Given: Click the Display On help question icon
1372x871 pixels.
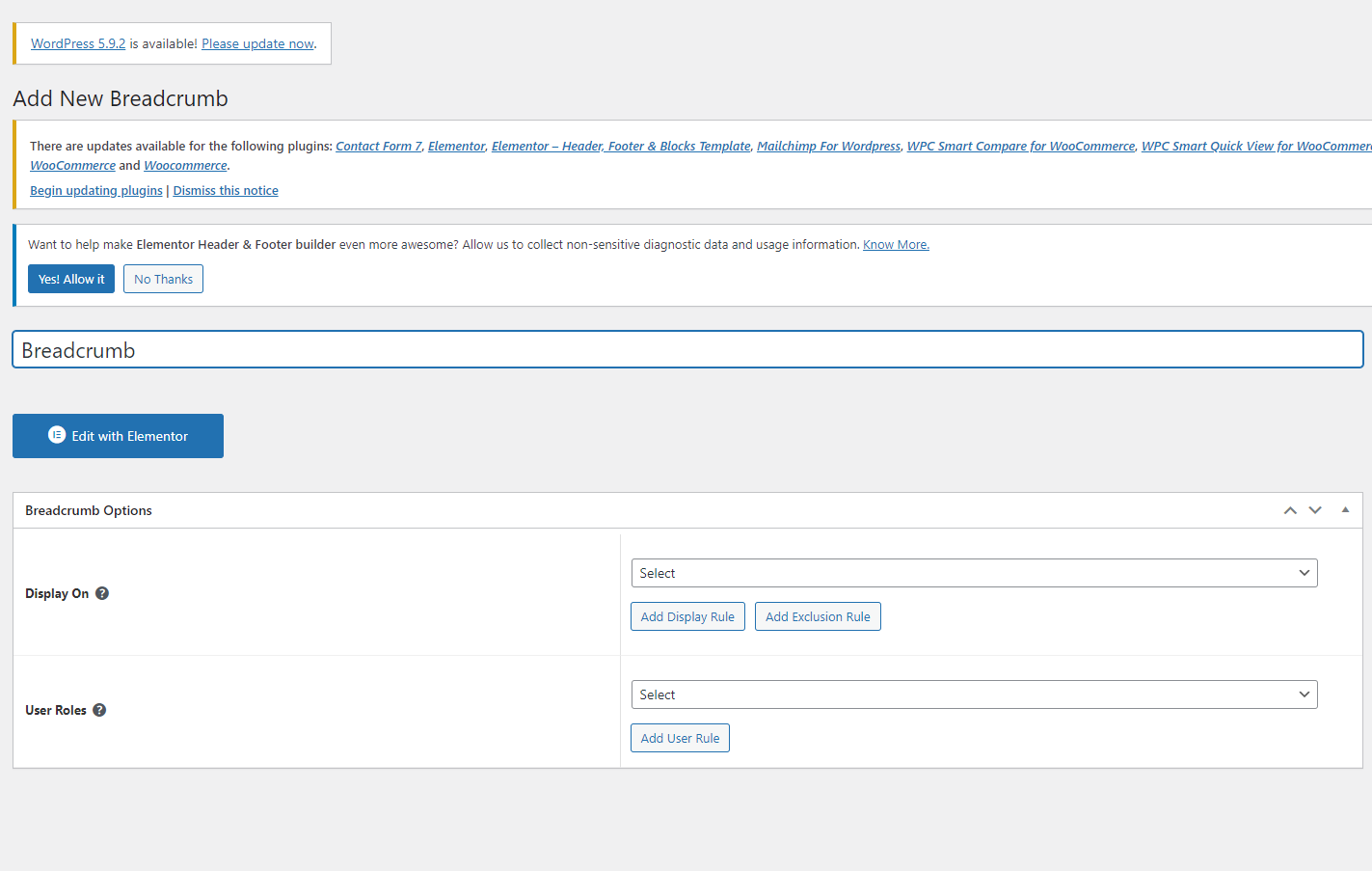Looking at the screenshot, I should 102,593.
